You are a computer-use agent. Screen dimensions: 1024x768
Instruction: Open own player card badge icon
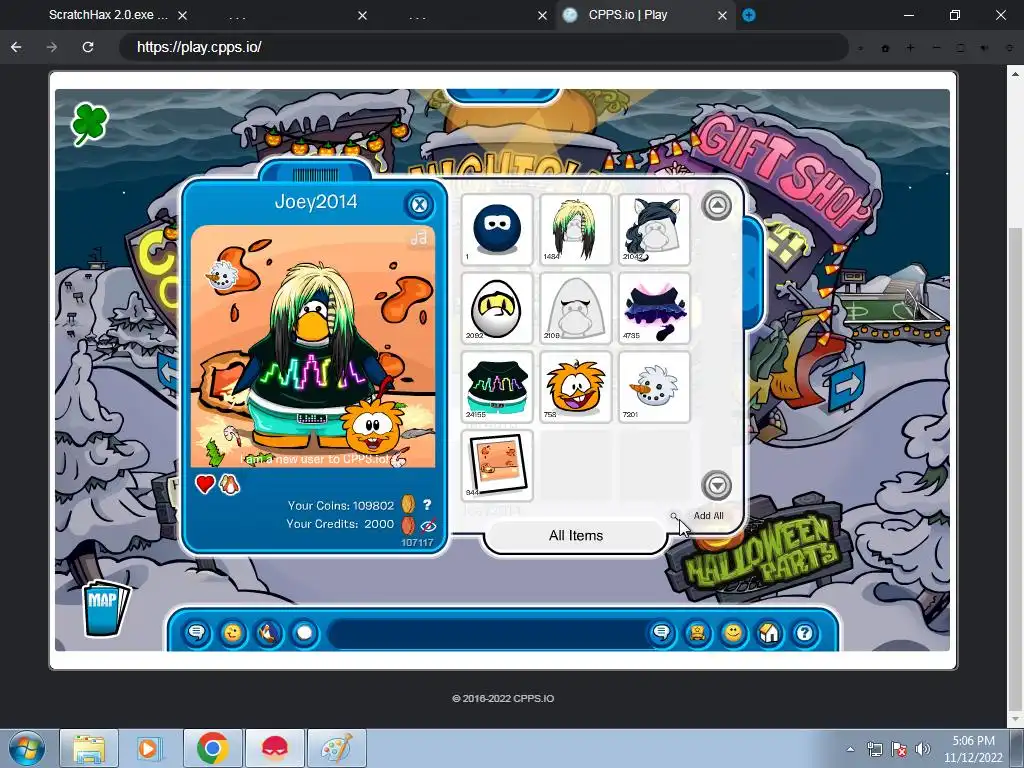(x=697, y=633)
